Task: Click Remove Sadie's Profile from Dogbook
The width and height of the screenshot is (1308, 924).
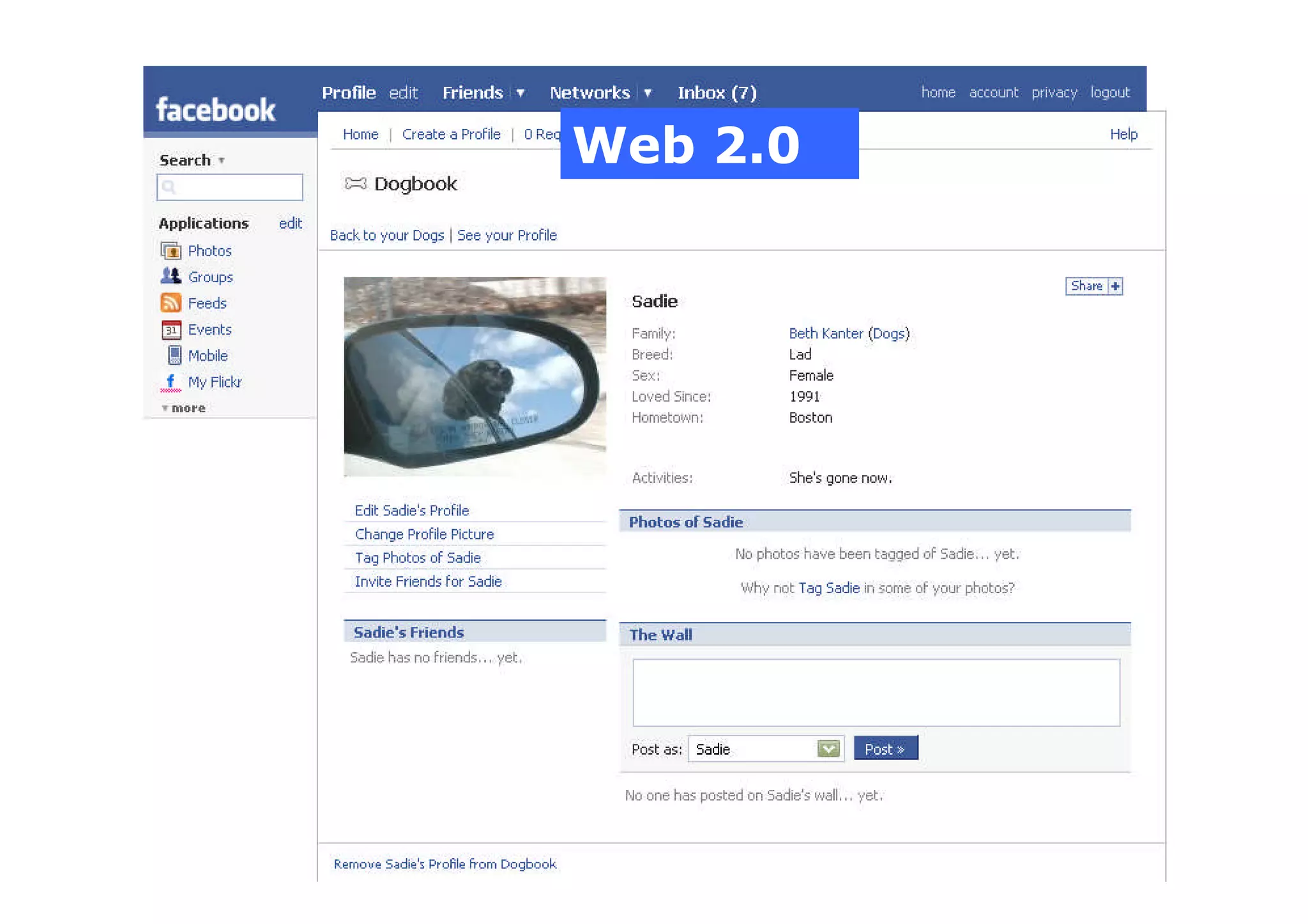Action: pos(445,864)
